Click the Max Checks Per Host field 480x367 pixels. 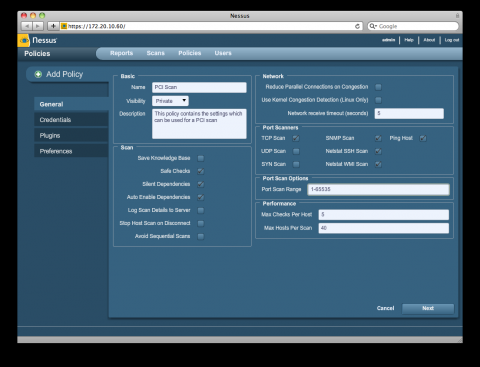pyautogui.click(x=384, y=215)
